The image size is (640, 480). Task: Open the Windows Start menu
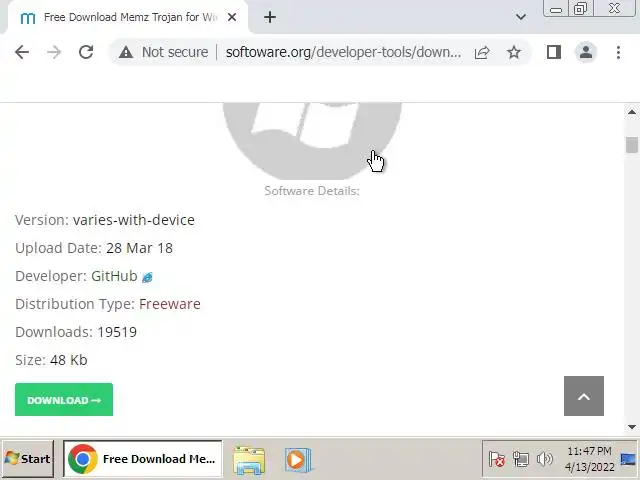[x=27, y=459]
